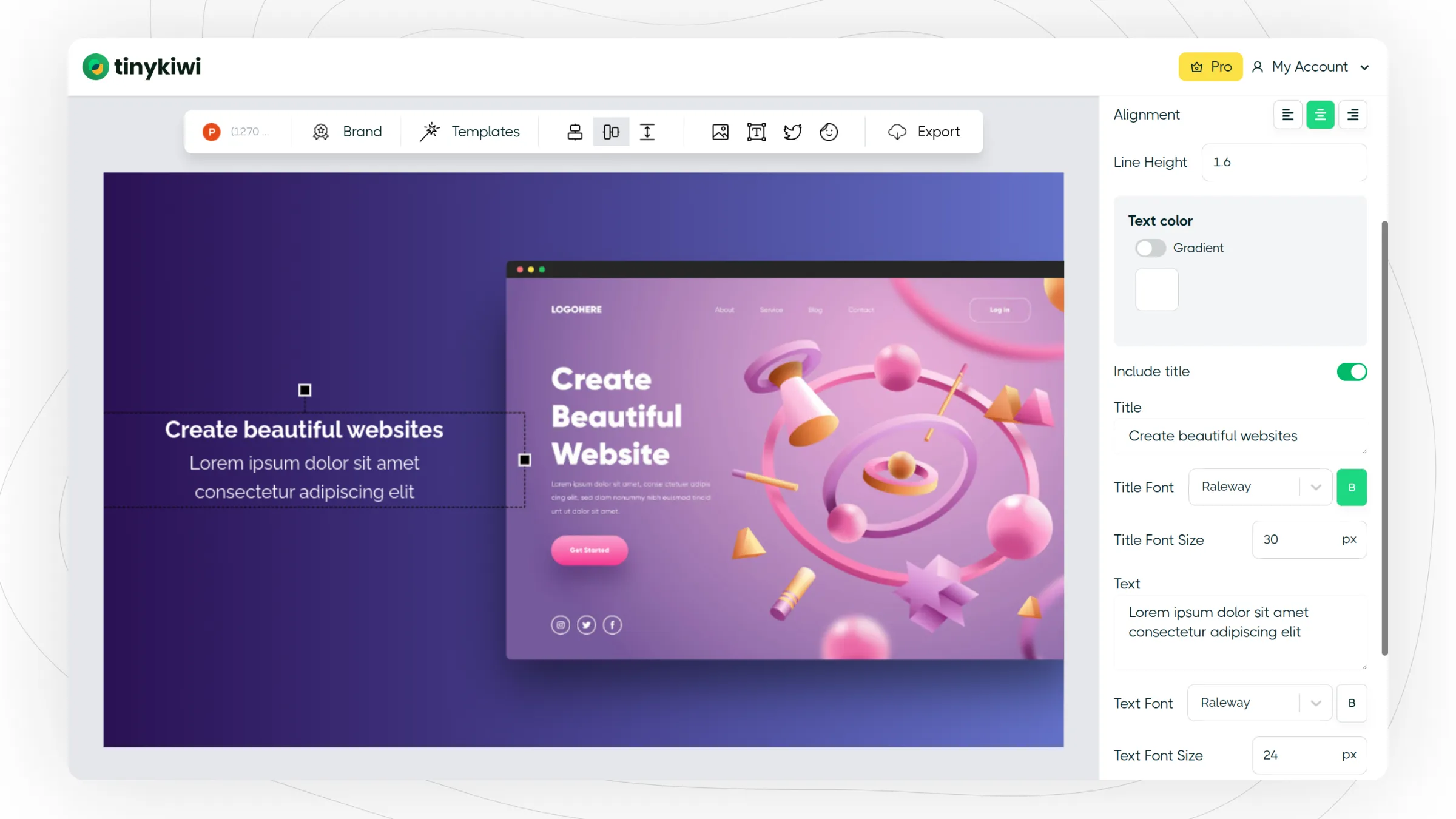The image size is (1456, 819).
Task: Open the Title Font Raleway dropdown
Action: click(1260, 487)
